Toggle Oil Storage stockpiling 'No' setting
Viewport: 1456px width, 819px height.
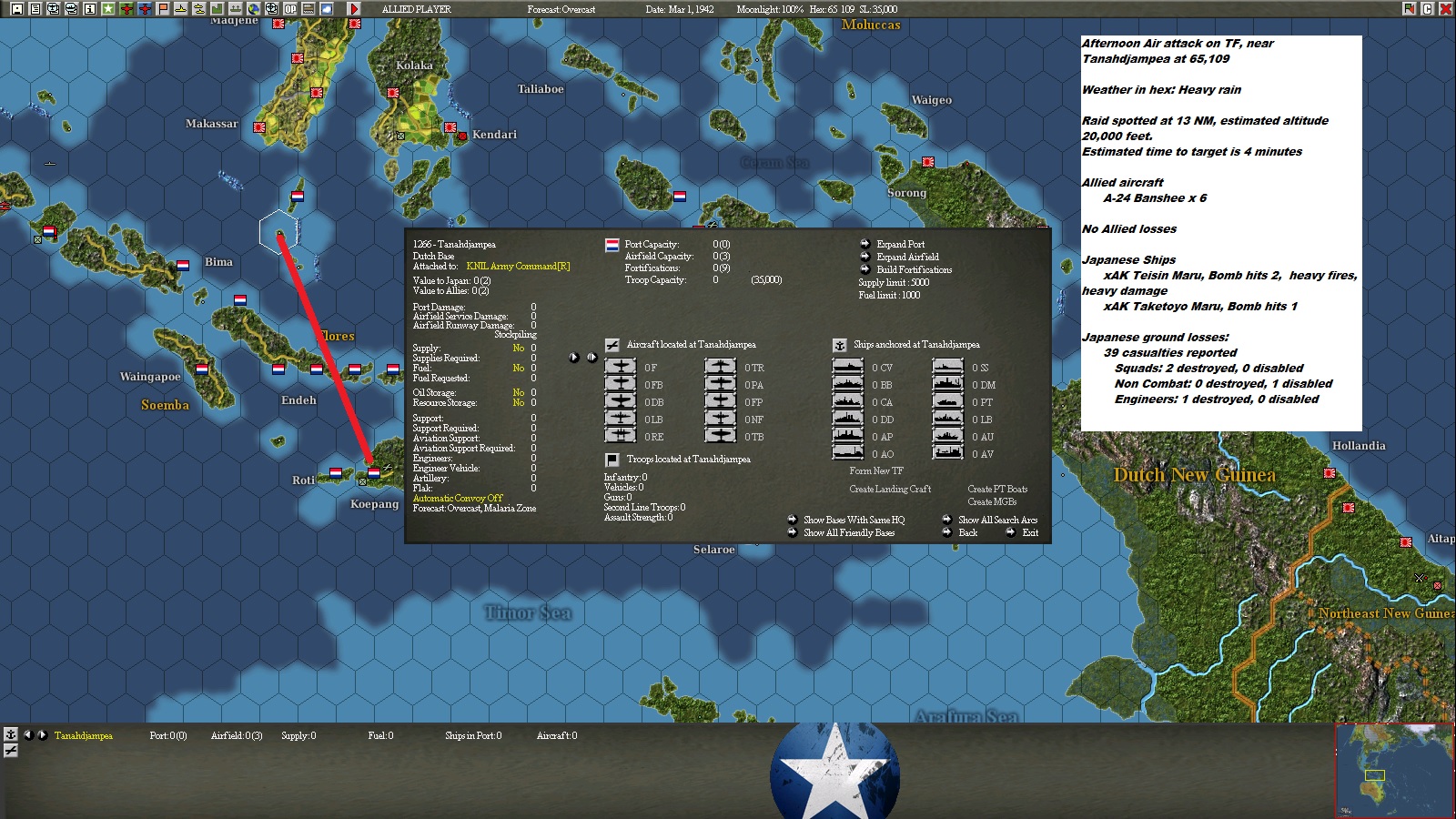point(519,392)
